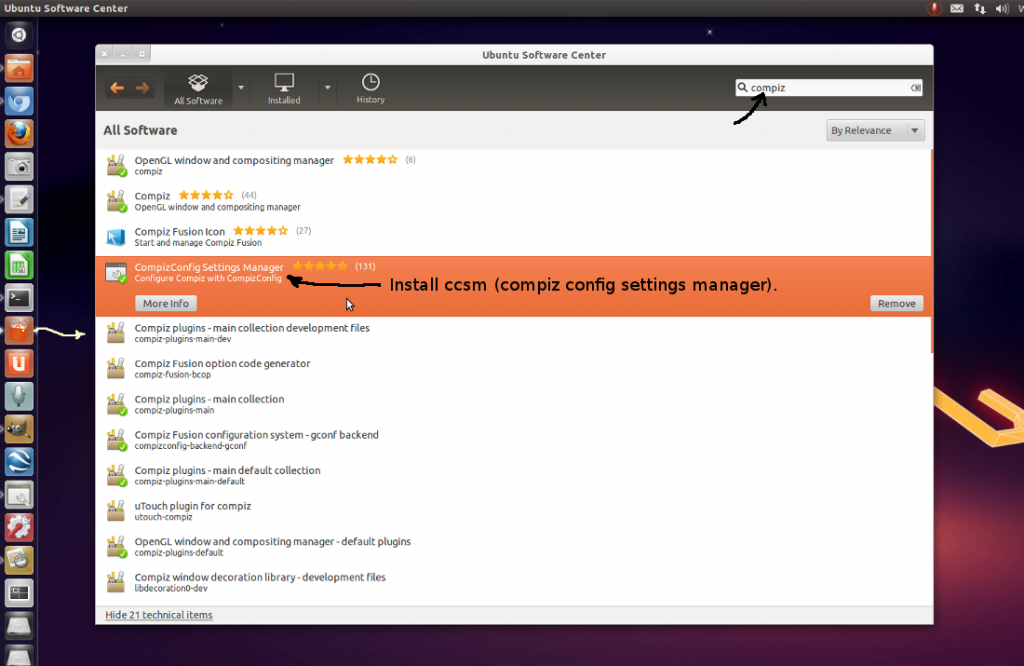Launch GIMP from the launcher
The image size is (1024, 666).
(19, 429)
